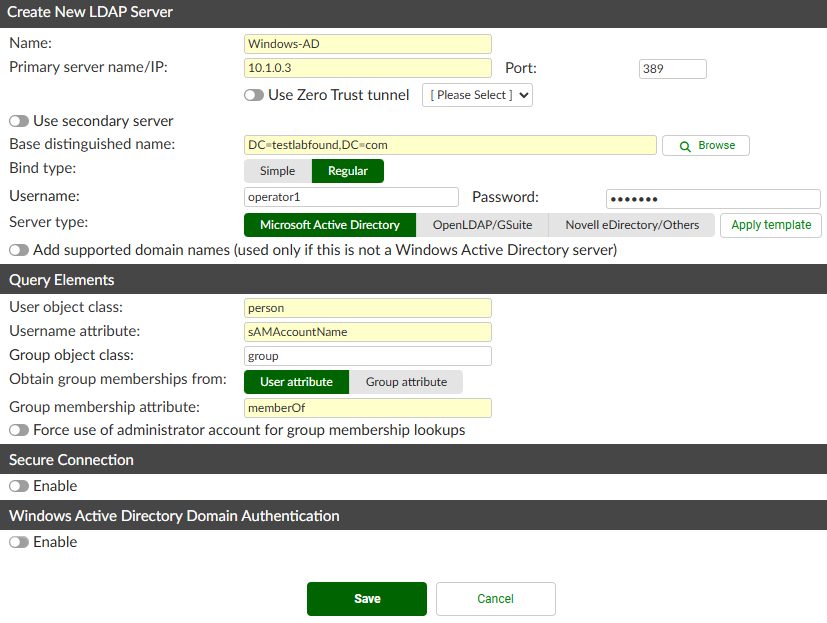Switch bind type to Simple
The image size is (827, 623).
point(277,171)
